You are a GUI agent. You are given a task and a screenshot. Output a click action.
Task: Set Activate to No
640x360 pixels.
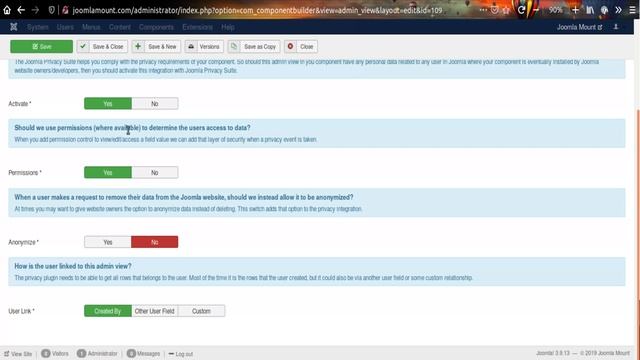(155, 104)
